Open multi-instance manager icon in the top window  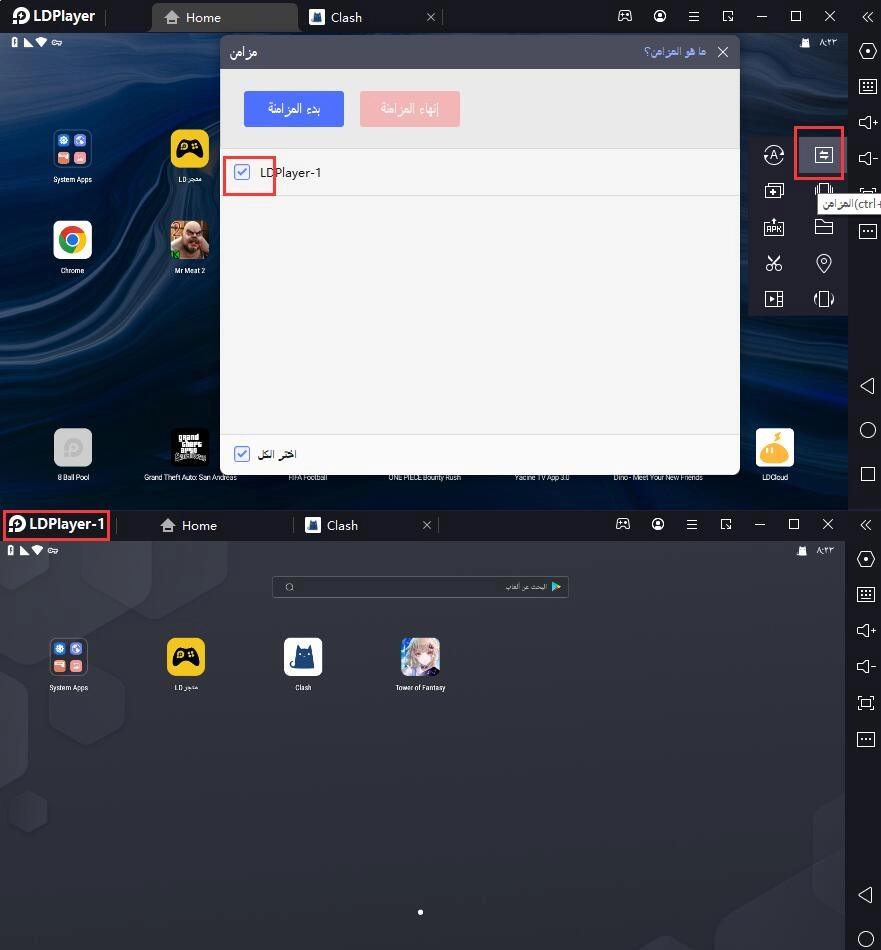[x=774, y=191]
